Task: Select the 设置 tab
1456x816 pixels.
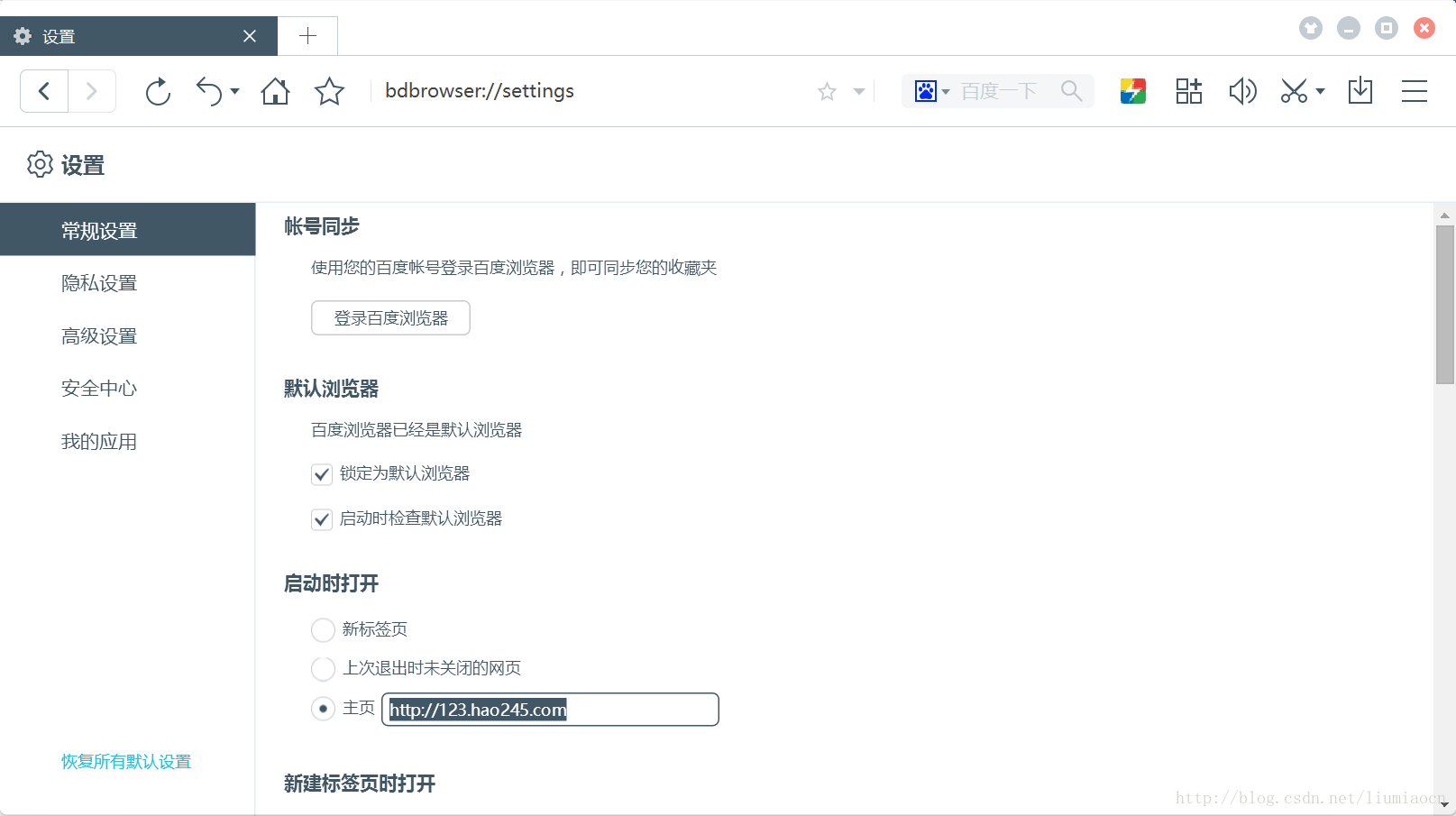Action: (139, 36)
